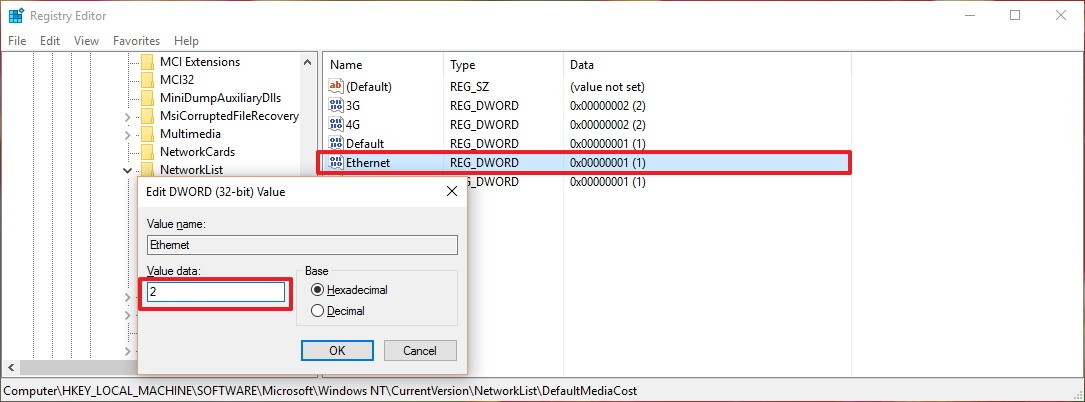Open the File menu
This screenshot has width=1085, height=402.
(x=17, y=41)
